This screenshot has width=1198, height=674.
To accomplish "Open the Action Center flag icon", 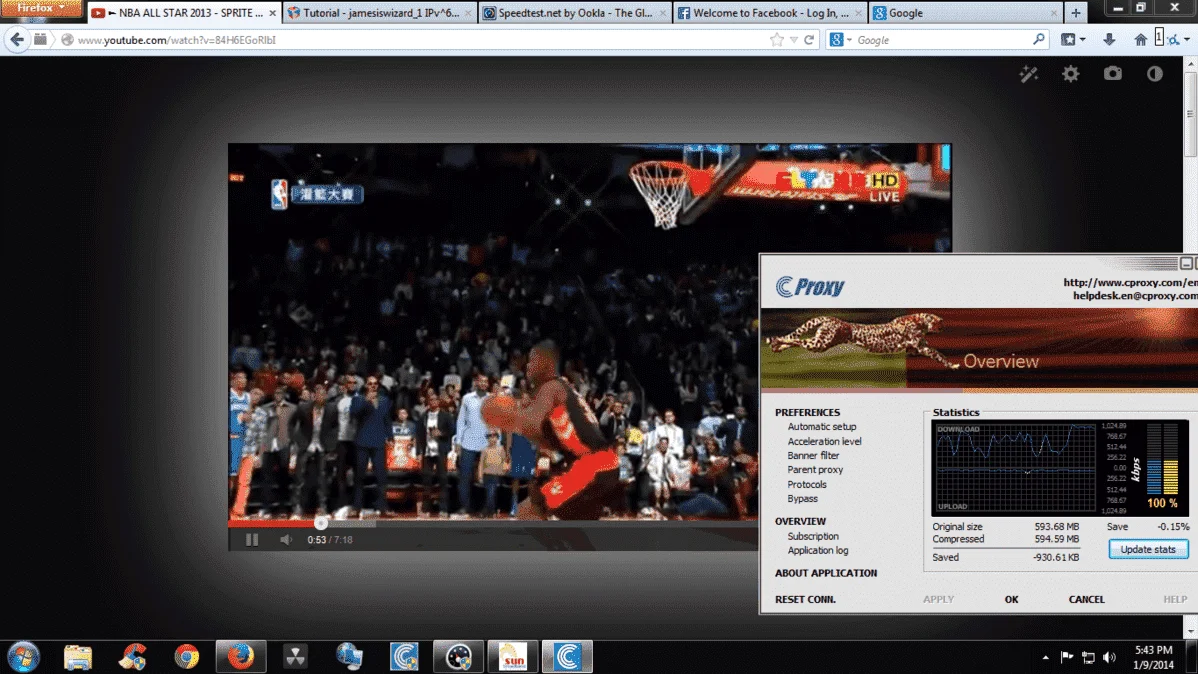I will pyautogui.click(x=1067, y=657).
